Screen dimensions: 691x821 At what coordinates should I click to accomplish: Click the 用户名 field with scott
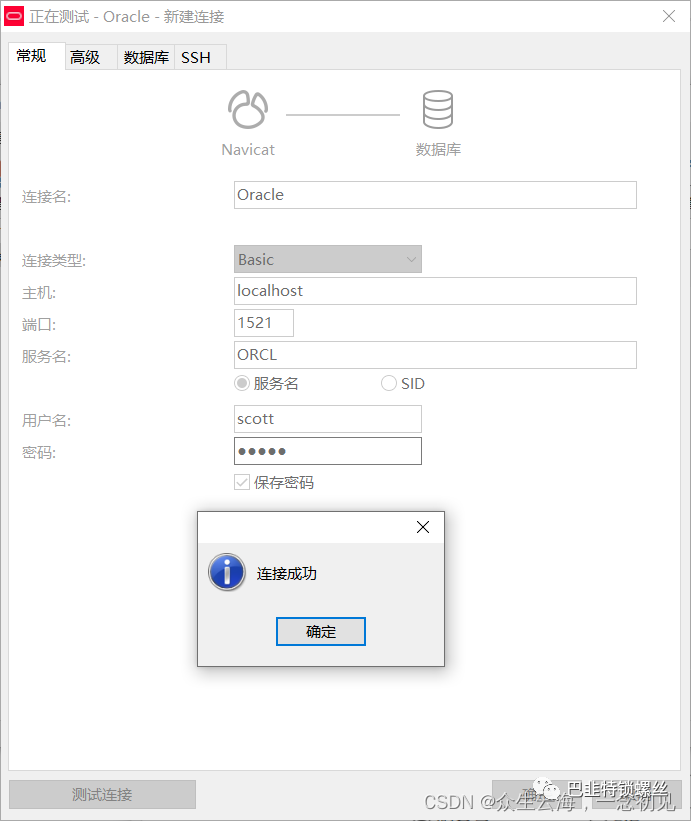(x=327, y=419)
